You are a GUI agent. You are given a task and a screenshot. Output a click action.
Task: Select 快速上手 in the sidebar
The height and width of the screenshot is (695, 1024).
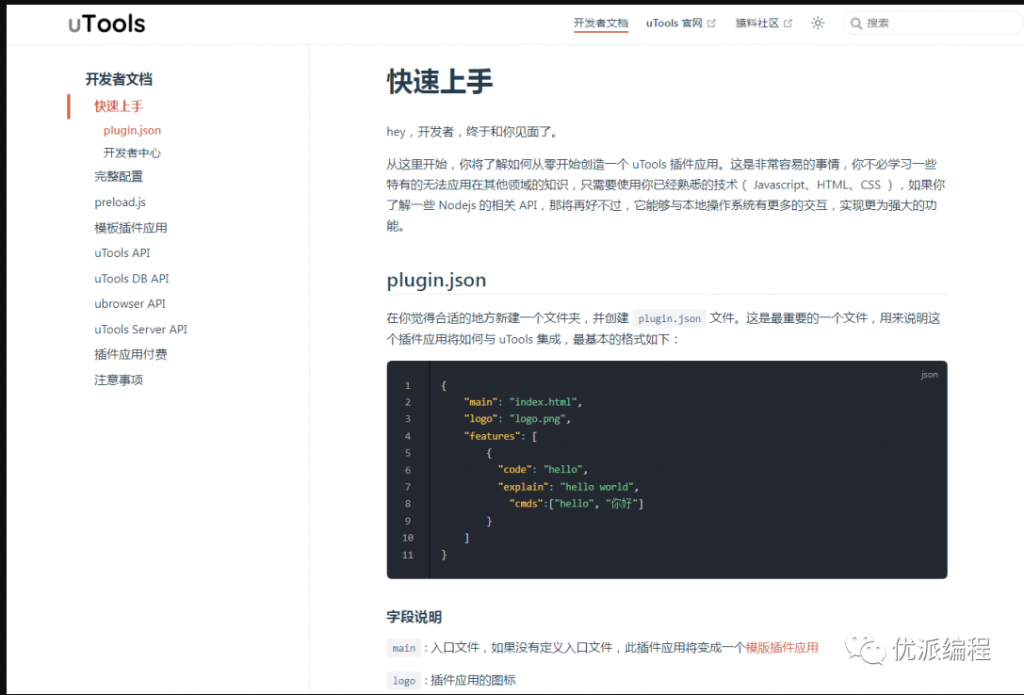[x=119, y=106]
